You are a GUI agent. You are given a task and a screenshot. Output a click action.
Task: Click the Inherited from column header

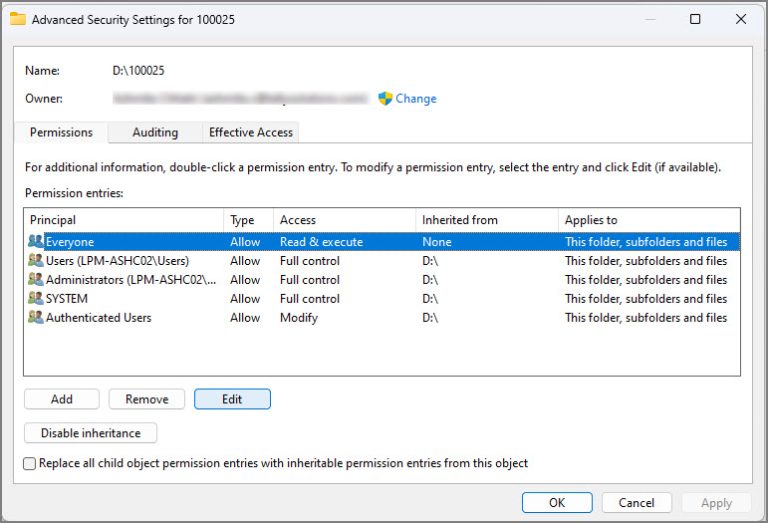click(486, 220)
